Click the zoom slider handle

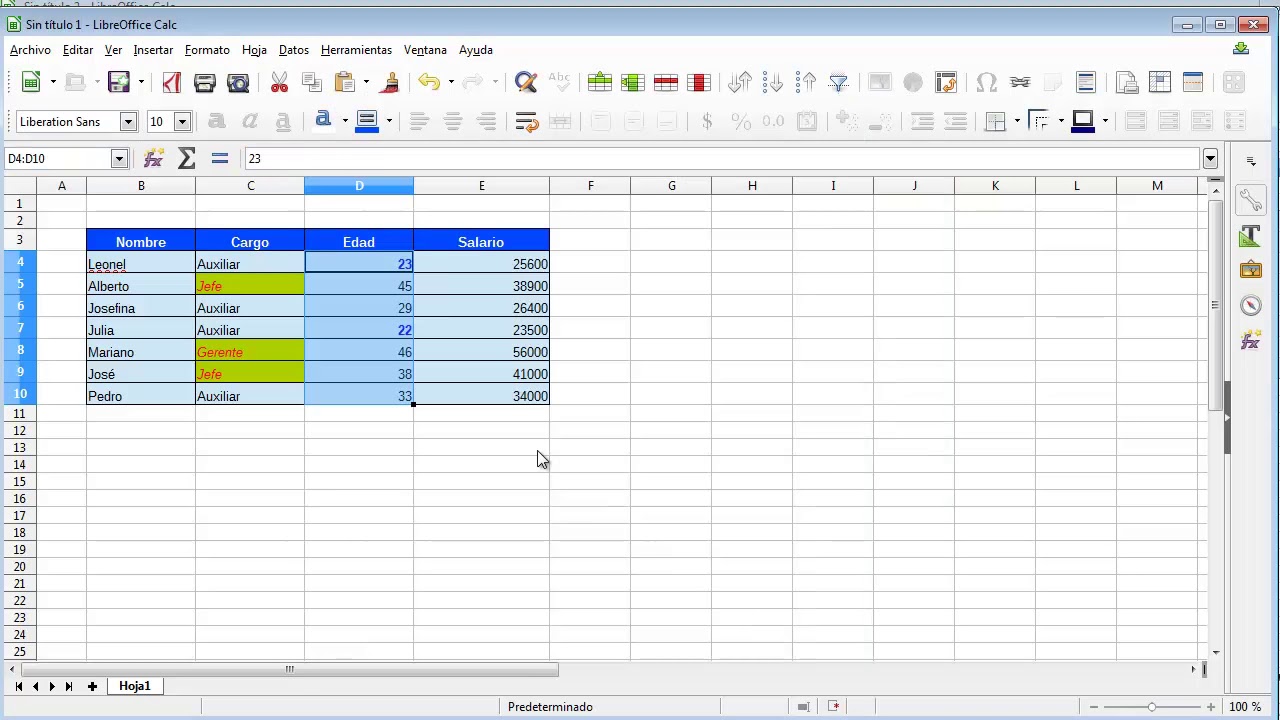(1152, 707)
